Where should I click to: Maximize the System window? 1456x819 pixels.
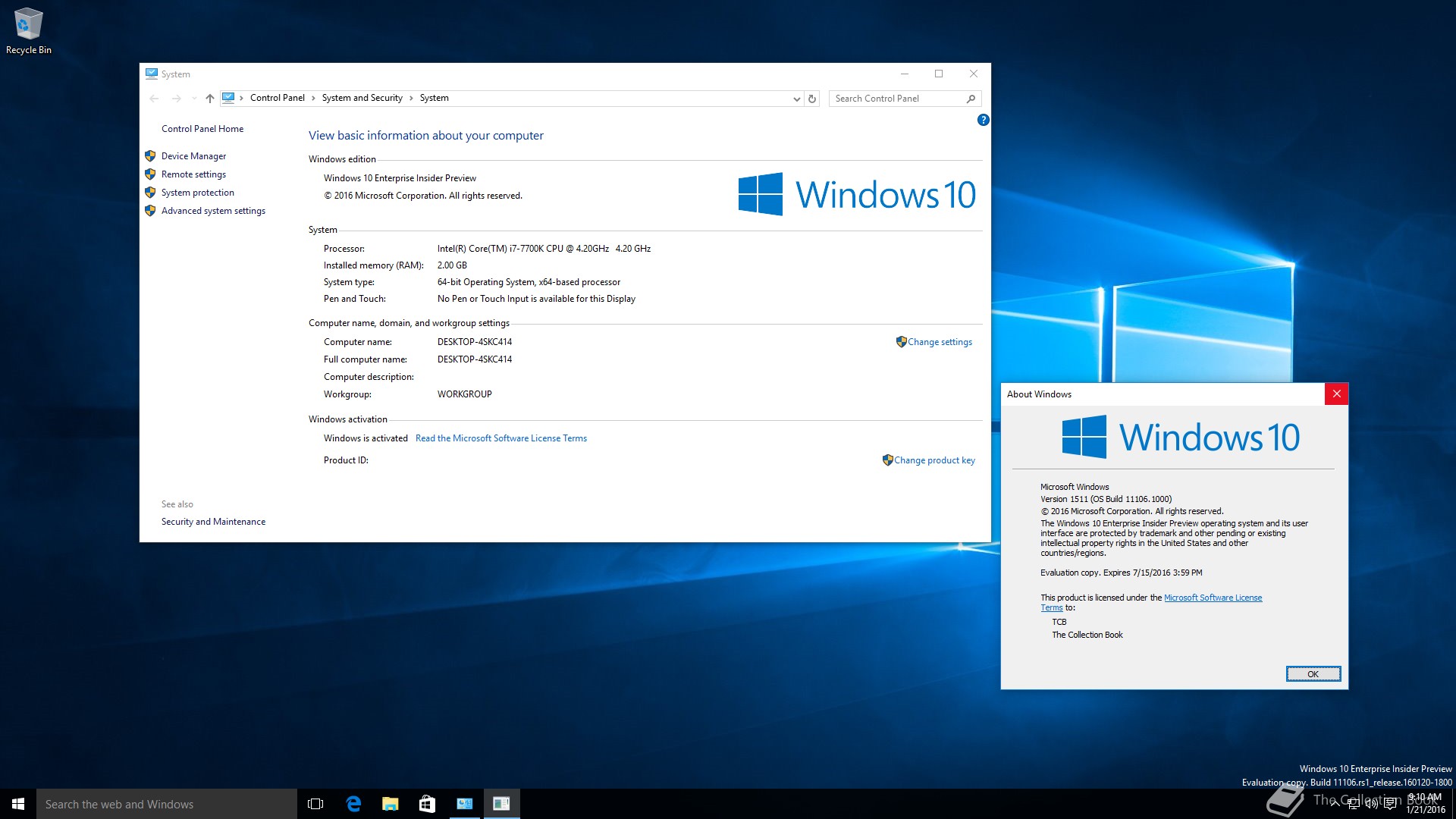click(939, 74)
